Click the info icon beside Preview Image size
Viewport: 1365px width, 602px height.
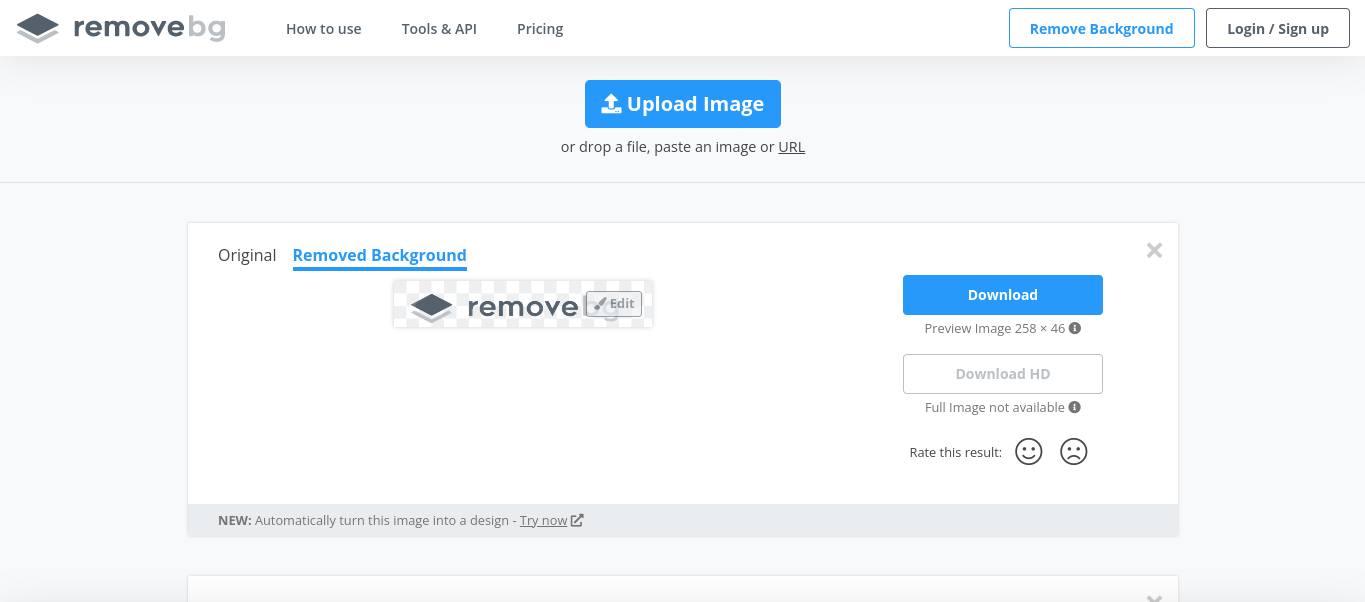click(1075, 328)
